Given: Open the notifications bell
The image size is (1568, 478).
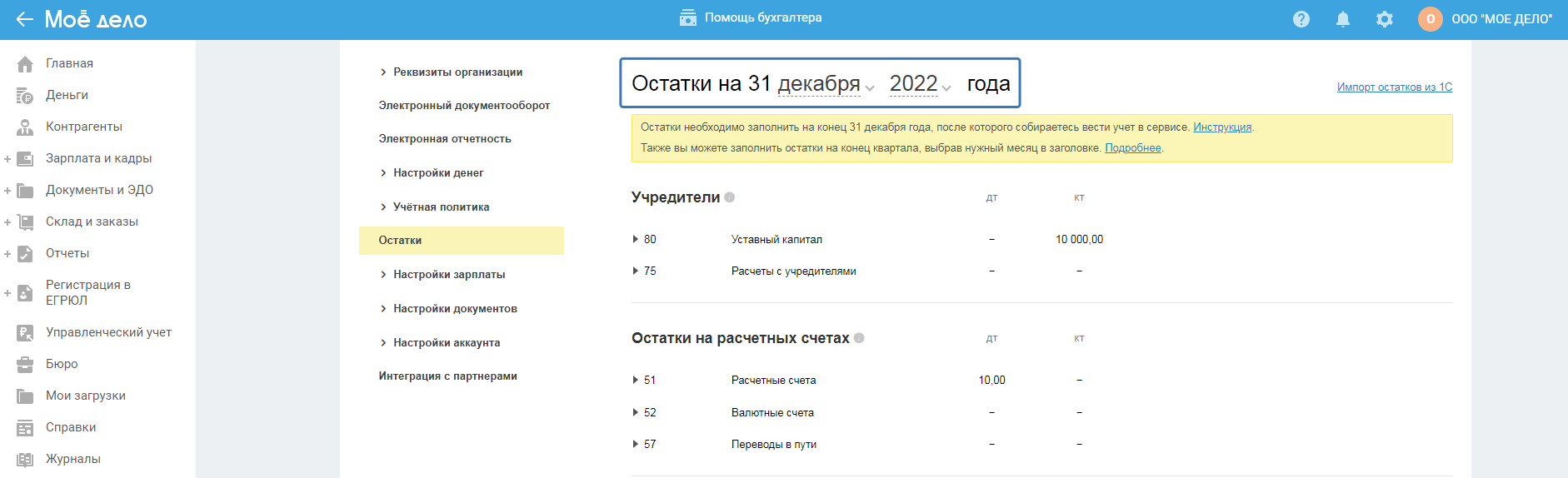Looking at the screenshot, I should click(x=1343, y=19).
